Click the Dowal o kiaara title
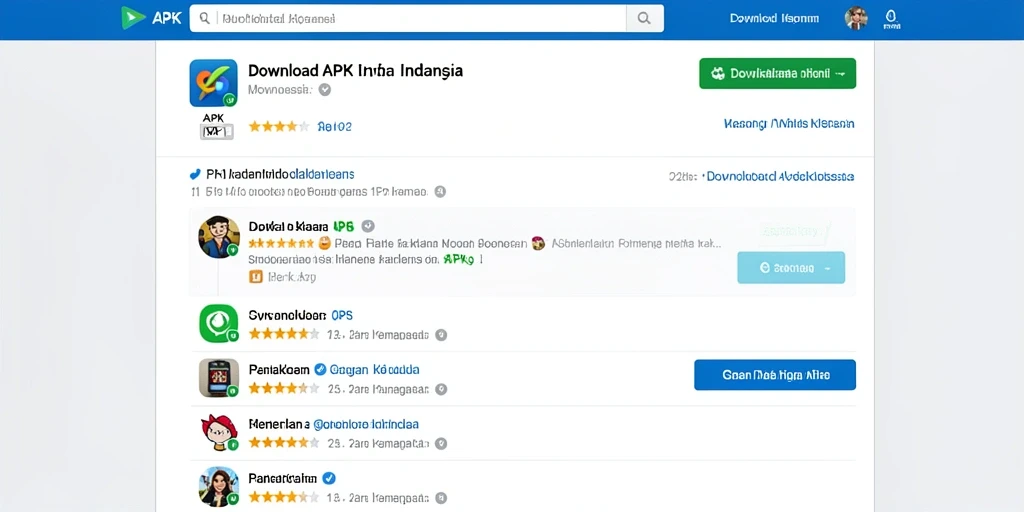Image resolution: width=1024 pixels, height=512 pixels. click(288, 226)
